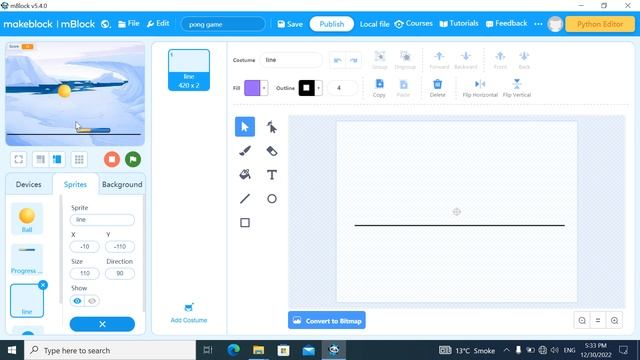
Task: Open the Outline color dropdown
Action: point(318,88)
